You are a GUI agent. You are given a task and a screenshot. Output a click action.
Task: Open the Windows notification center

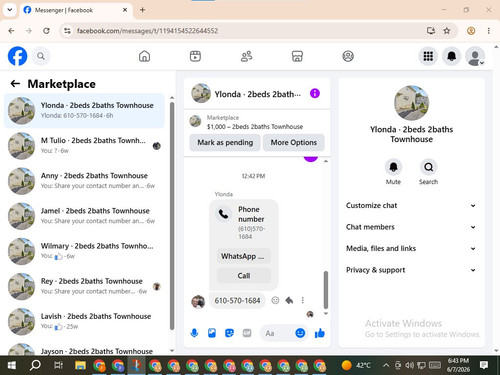484,365
